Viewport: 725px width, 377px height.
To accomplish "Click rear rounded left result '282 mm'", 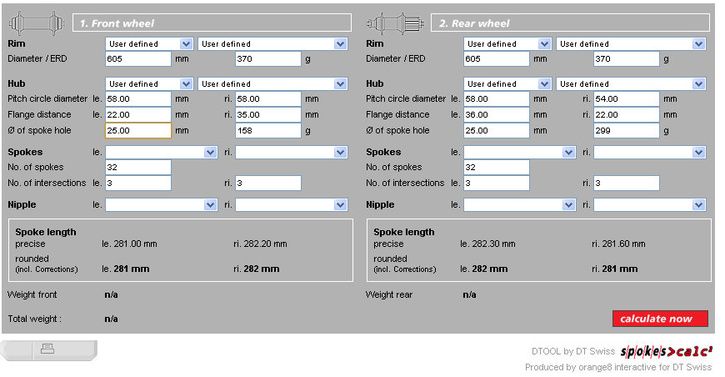I will tap(489, 269).
